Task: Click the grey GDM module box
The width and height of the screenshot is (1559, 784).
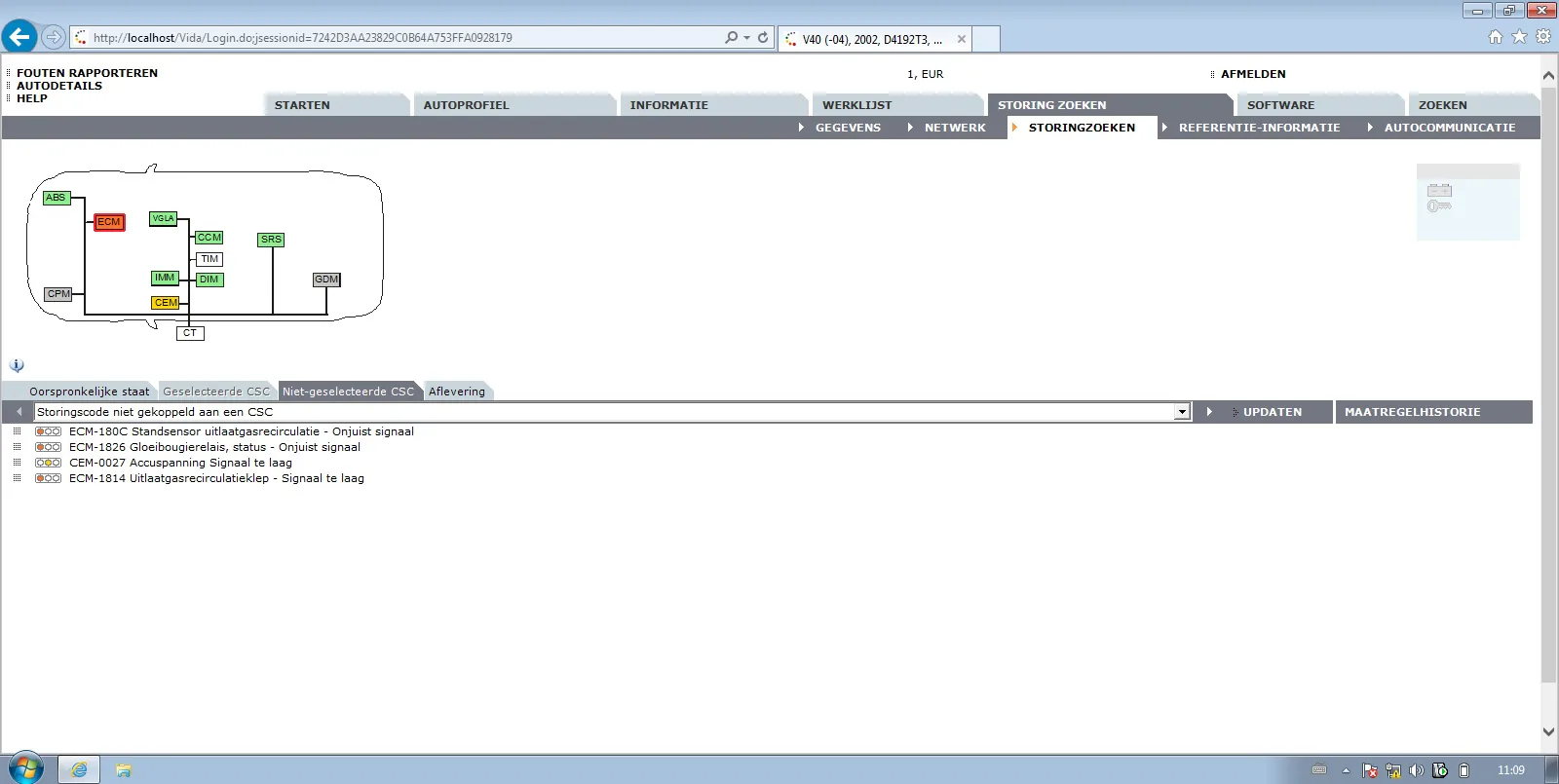Action: (x=326, y=280)
